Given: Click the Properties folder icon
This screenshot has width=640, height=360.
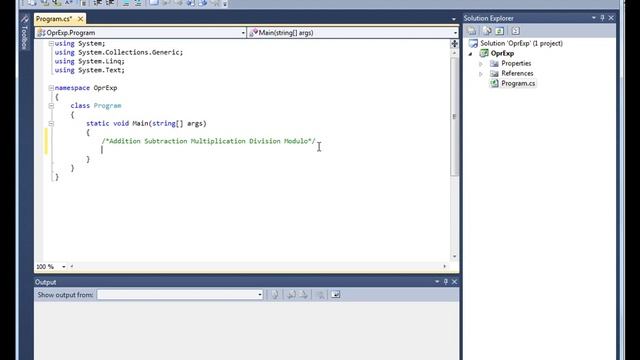Looking at the screenshot, I should coord(494,63).
